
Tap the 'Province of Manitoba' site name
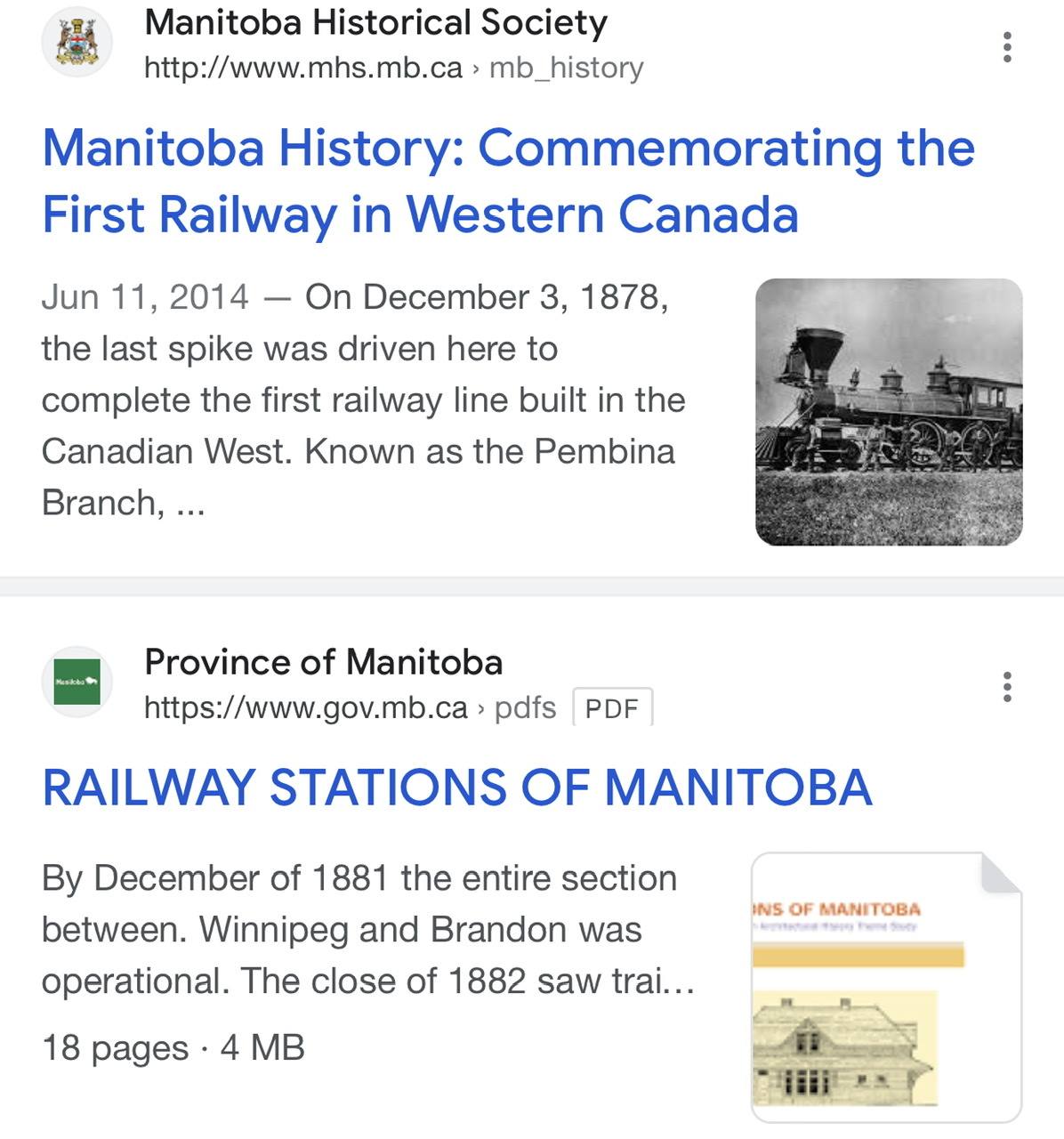click(x=324, y=662)
